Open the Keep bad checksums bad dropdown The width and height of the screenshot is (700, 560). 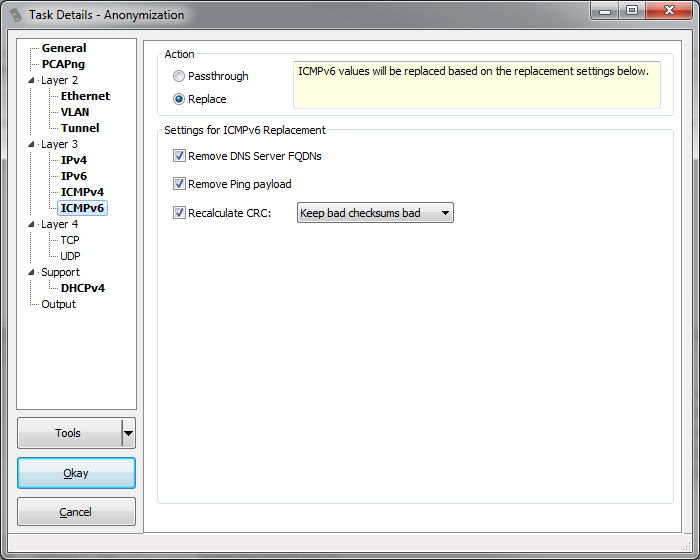[375, 213]
